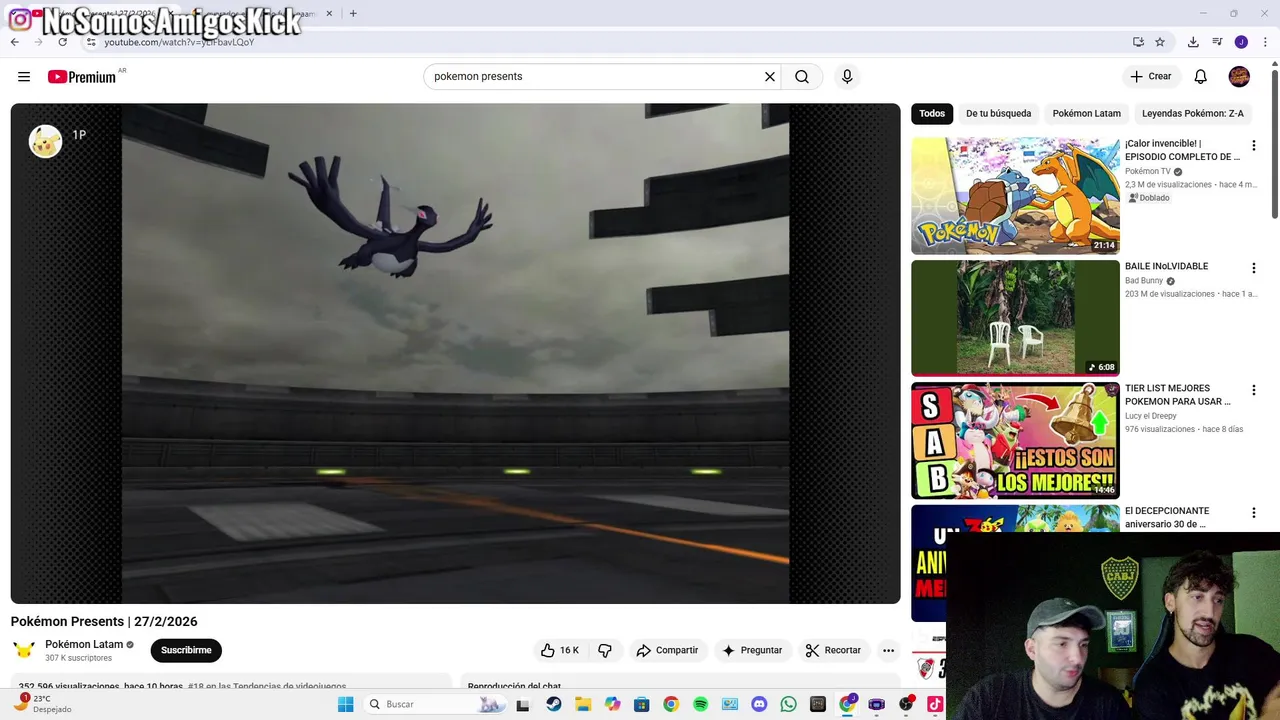Click the Pokémon Latam Pikachu channel avatar
Viewport: 1280px width, 720px height.
(24, 650)
